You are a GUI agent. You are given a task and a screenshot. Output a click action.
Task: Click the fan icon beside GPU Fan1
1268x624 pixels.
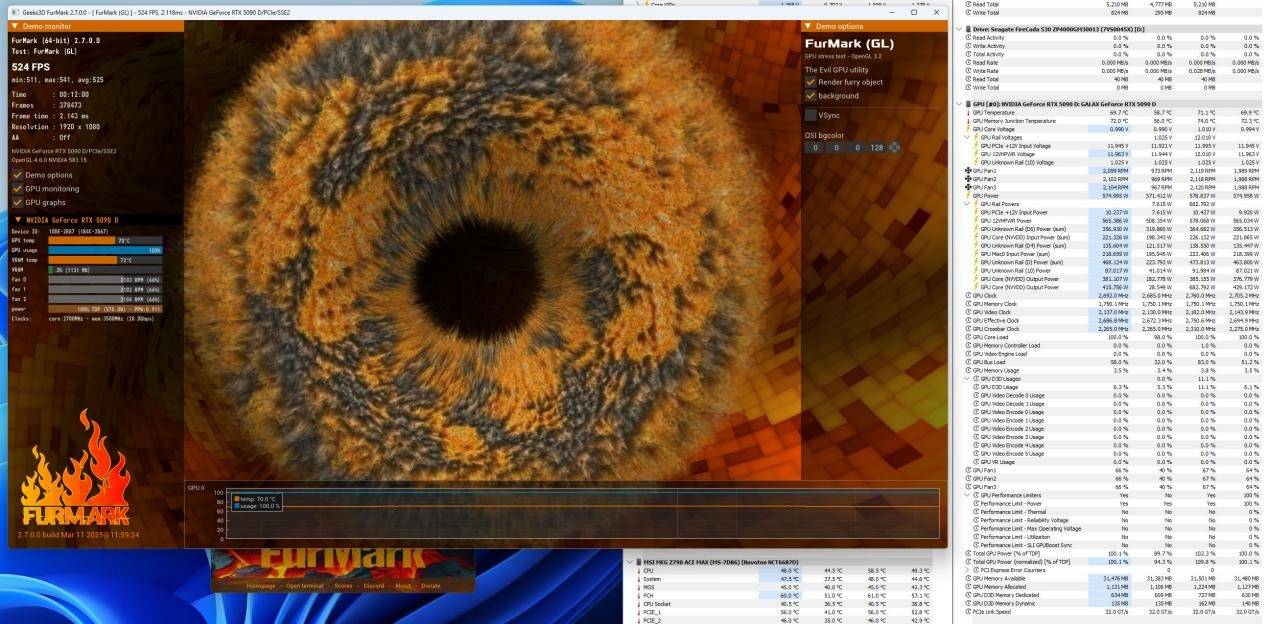point(968,171)
